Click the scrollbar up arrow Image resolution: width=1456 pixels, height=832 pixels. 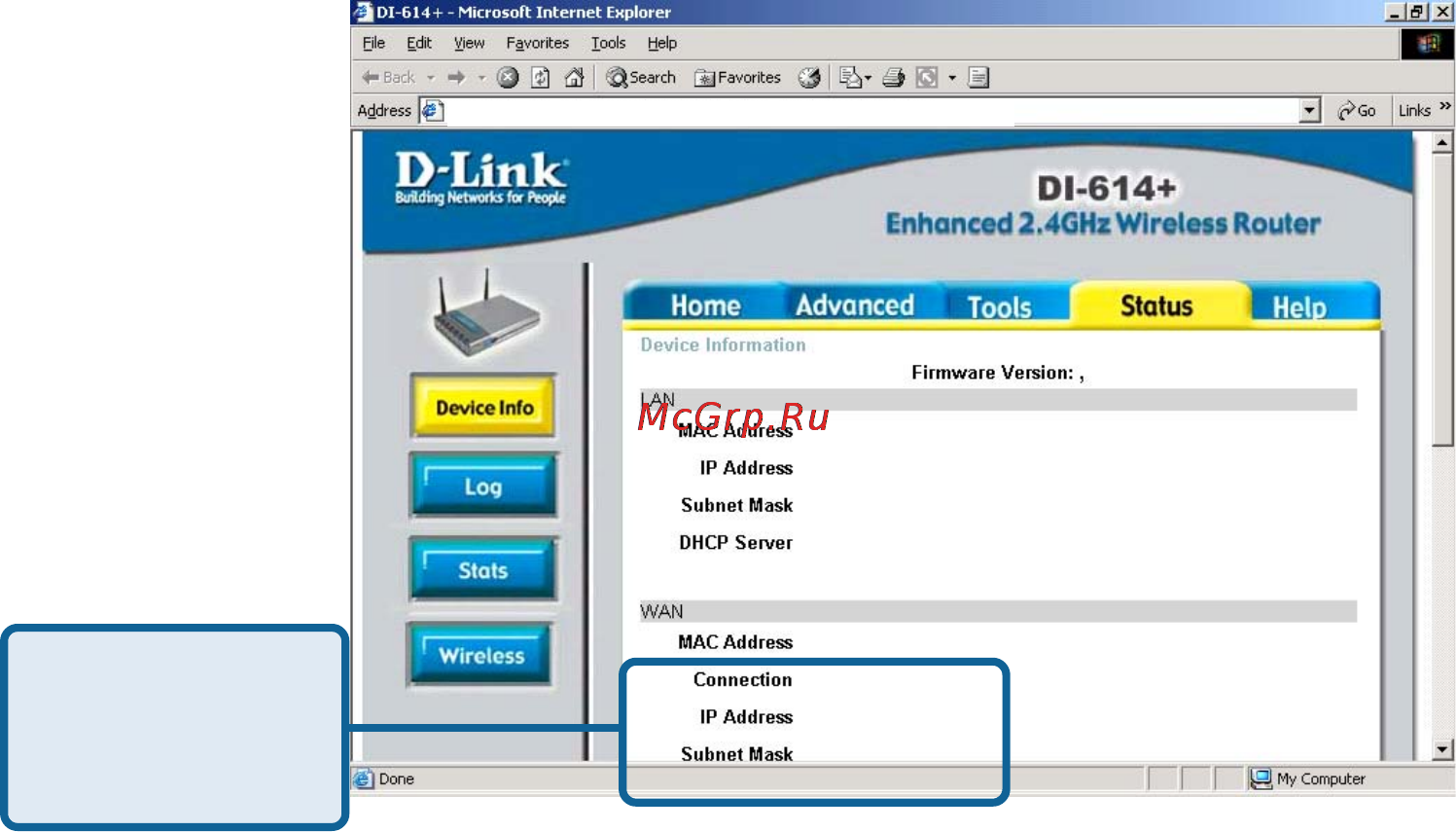click(x=1442, y=142)
